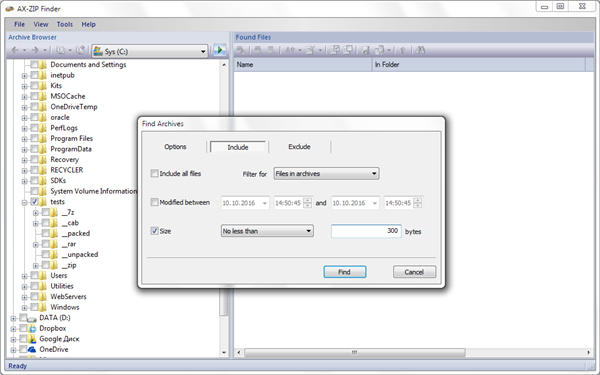Uncheck the Size filter checkbox
600x375 pixels.
pos(155,231)
